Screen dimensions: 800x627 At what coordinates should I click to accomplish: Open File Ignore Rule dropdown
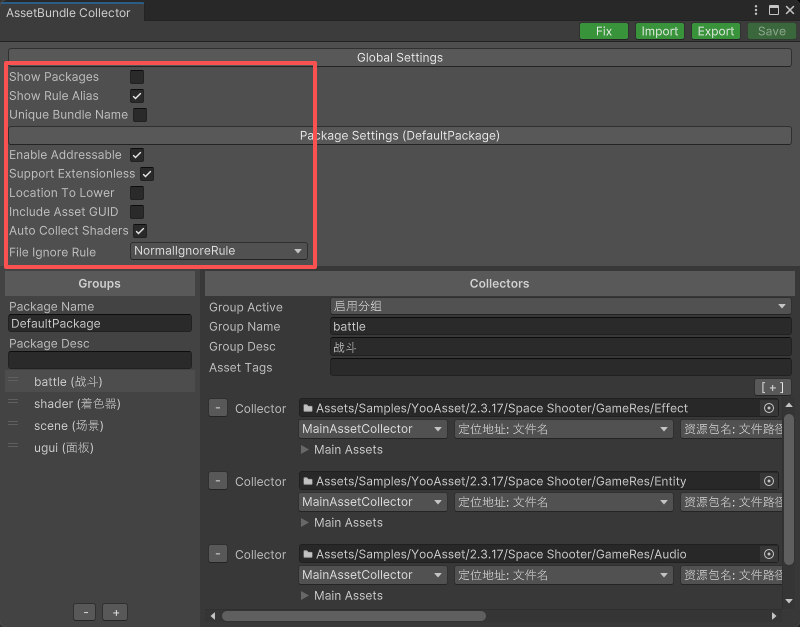(x=219, y=251)
